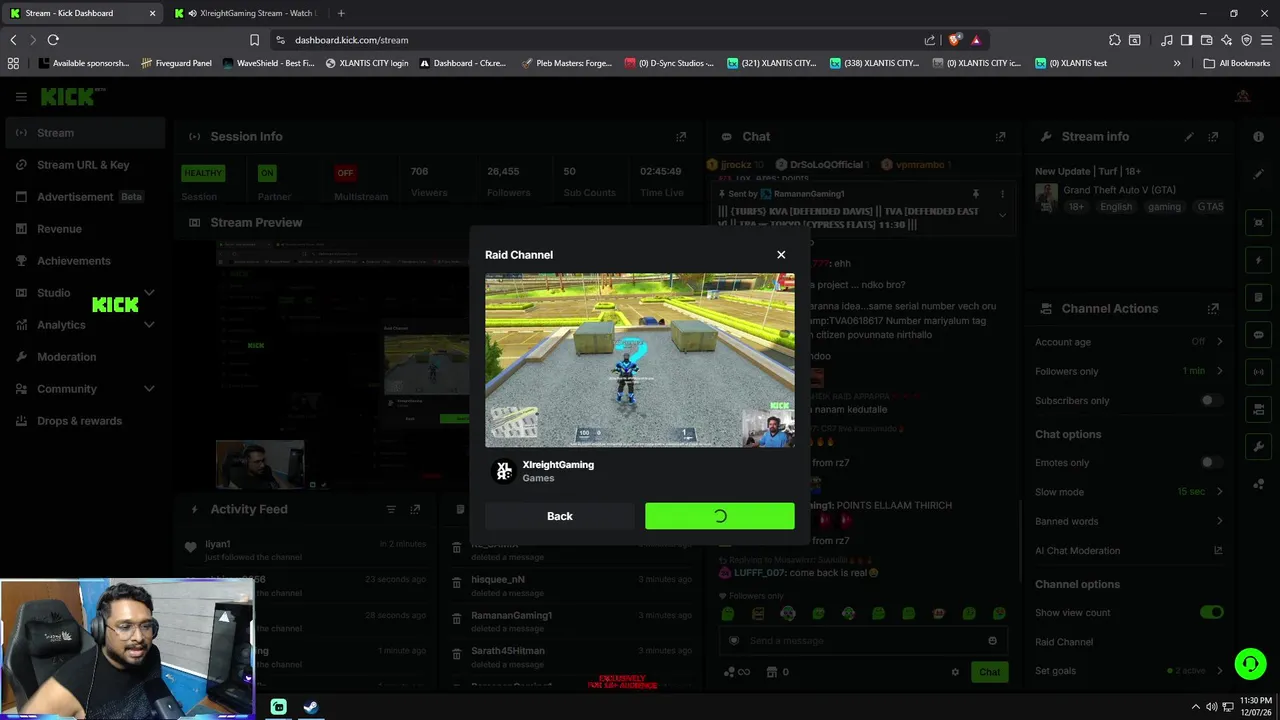
Task: Open the Steam taskbar icon
Action: [311, 707]
